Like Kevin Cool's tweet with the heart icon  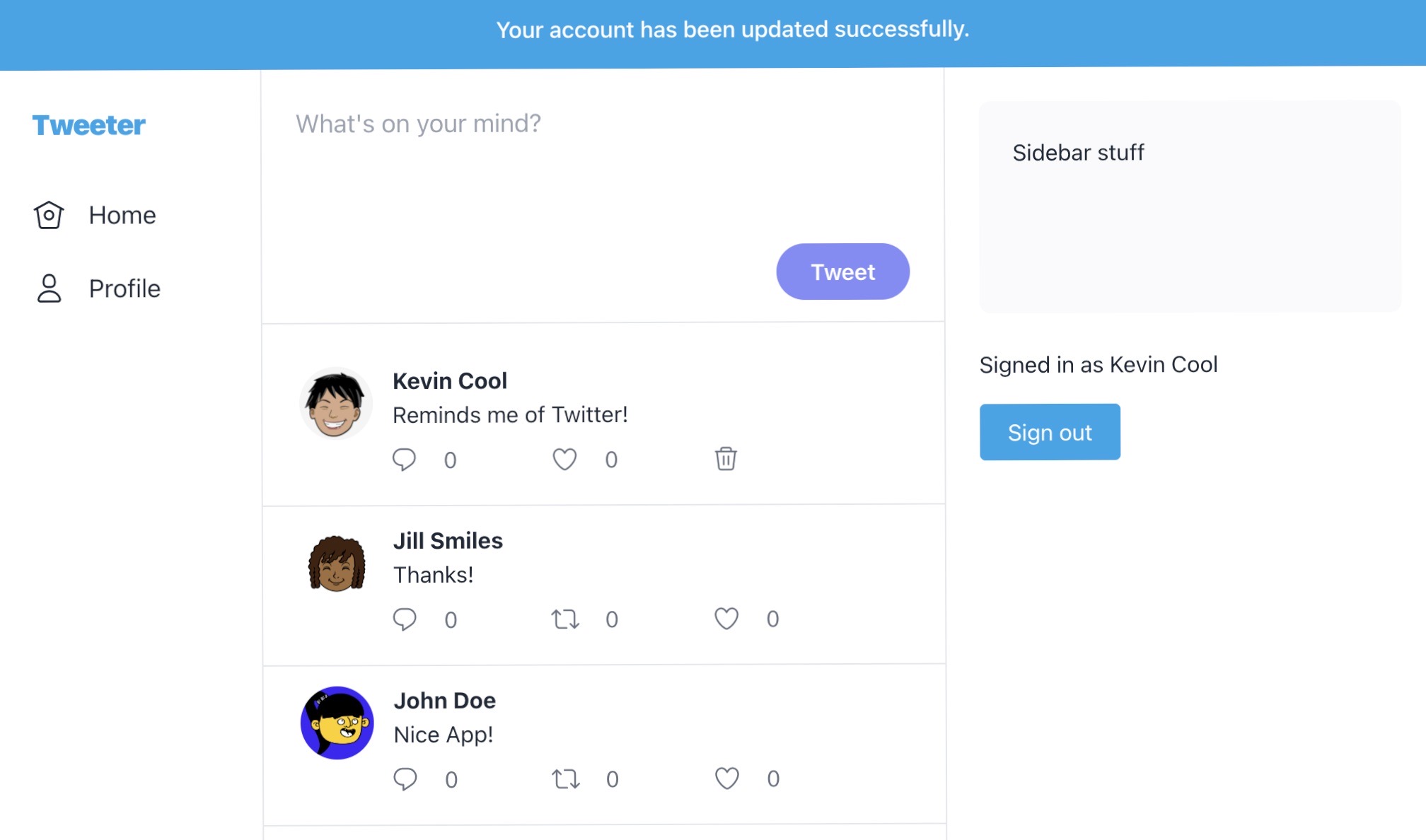pyautogui.click(x=564, y=459)
